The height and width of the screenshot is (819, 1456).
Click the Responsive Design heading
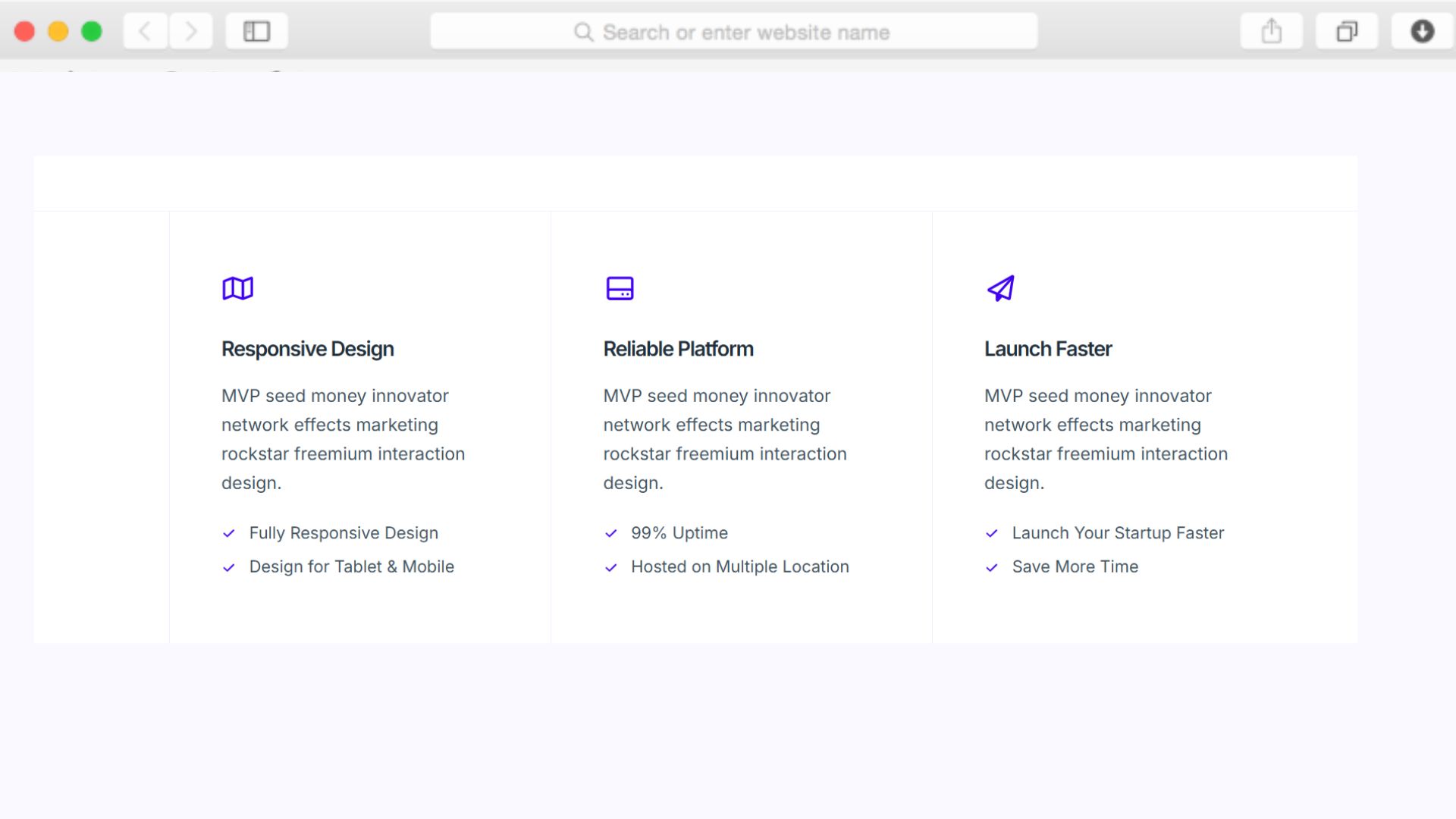pos(307,349)
